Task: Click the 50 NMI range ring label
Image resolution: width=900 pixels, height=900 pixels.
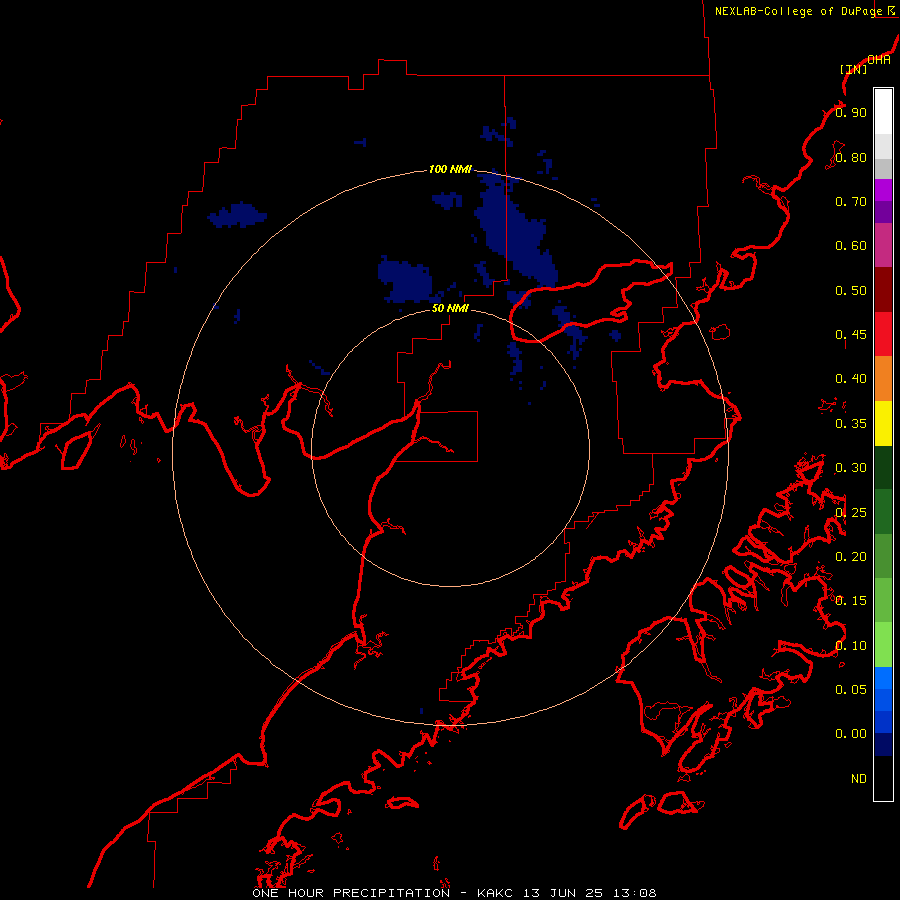Action: [450, 308]
